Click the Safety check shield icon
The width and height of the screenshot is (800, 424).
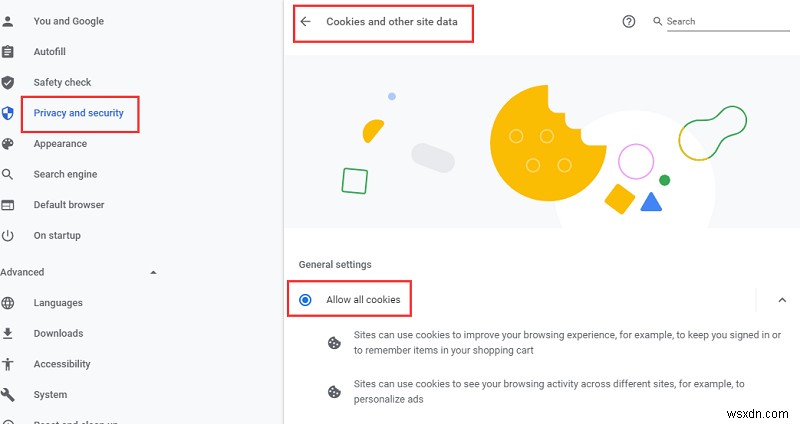click(x=8, y=83)
